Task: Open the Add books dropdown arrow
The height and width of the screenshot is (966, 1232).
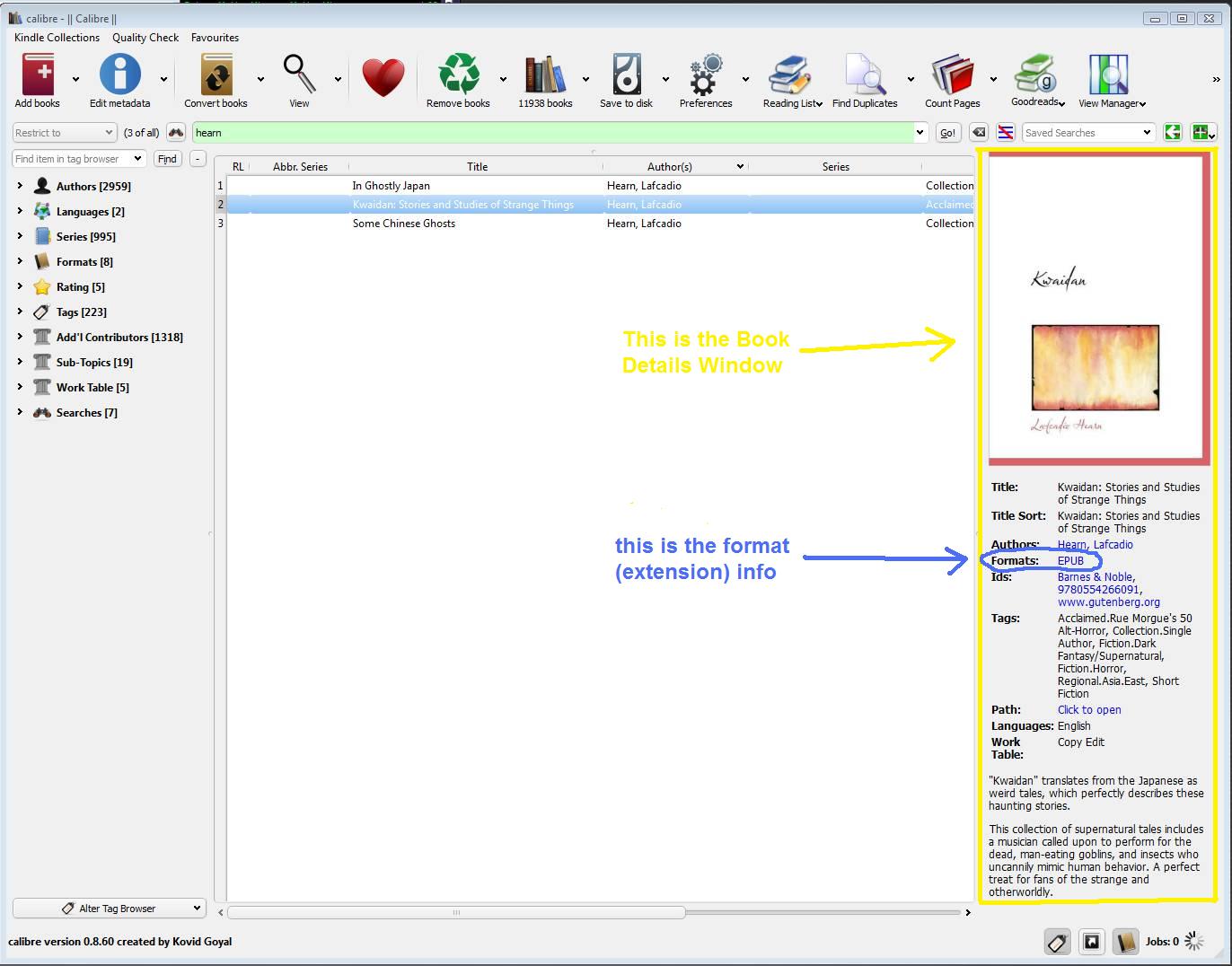Action: (75, 79)
